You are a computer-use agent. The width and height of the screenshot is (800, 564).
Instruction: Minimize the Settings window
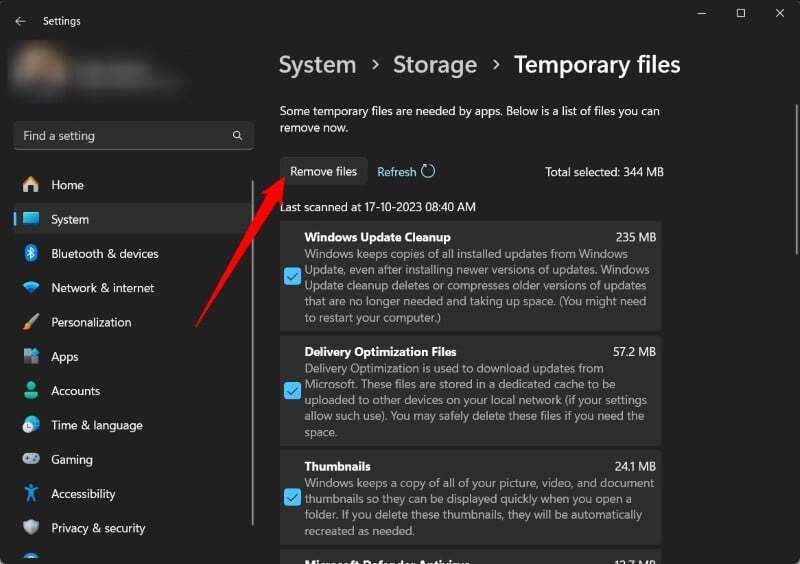point(702,13)
